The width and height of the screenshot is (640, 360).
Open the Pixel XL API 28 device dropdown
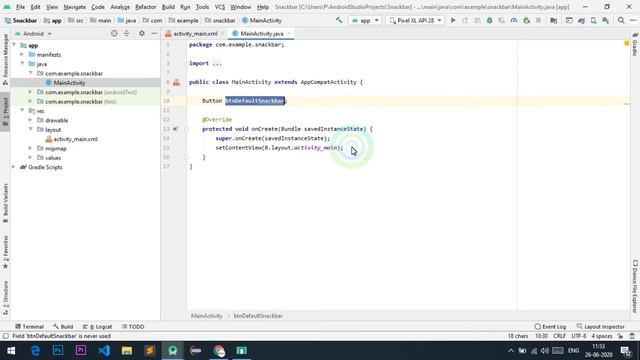click(415, 20)
